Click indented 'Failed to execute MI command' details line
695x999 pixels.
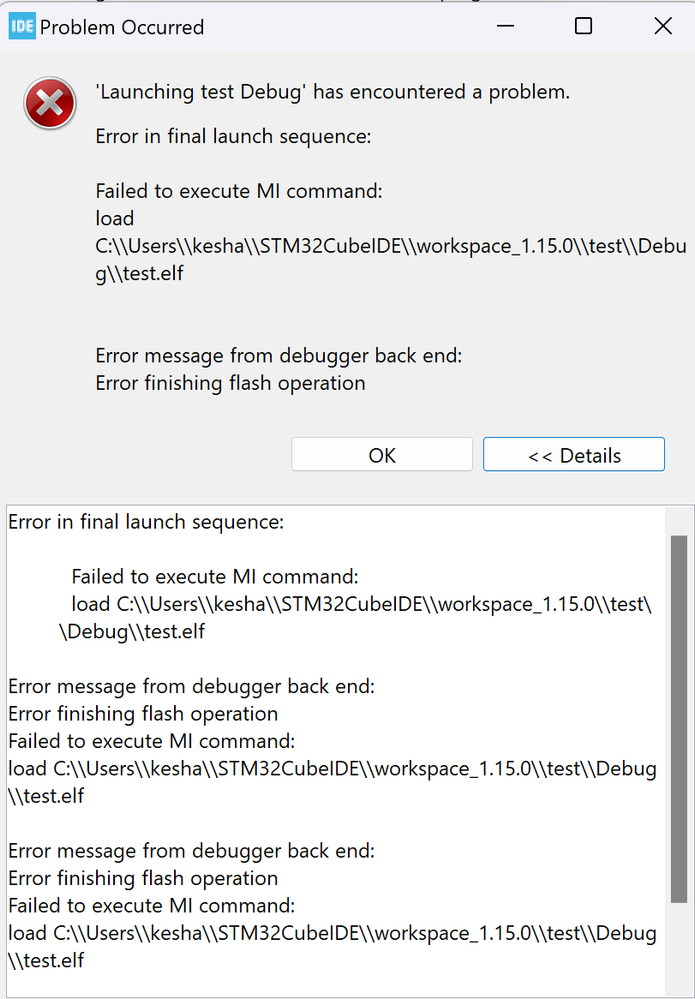click(215, 576)
